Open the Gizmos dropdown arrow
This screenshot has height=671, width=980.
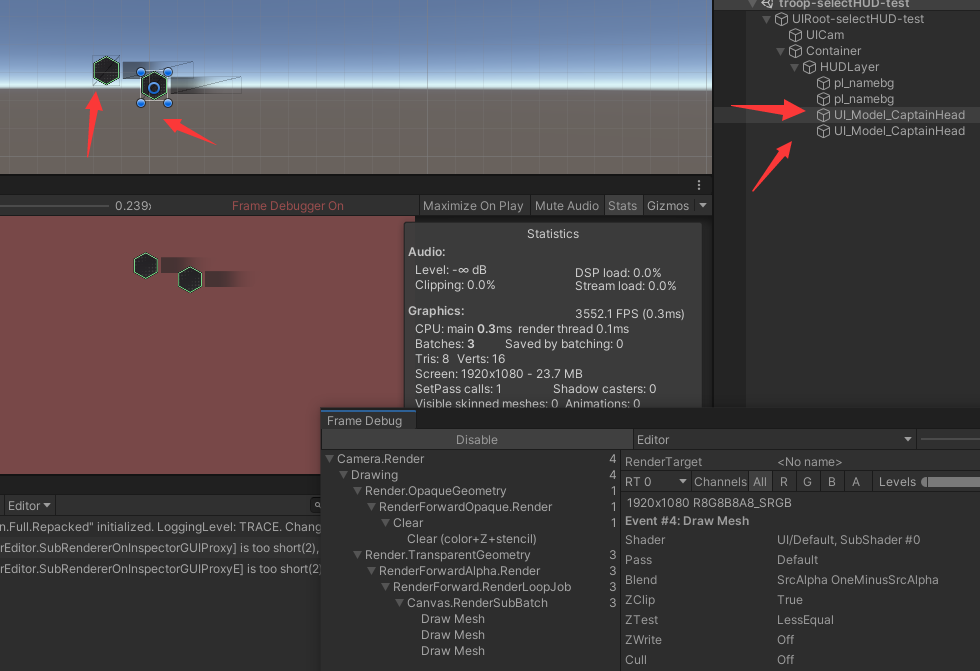[703, 206]
